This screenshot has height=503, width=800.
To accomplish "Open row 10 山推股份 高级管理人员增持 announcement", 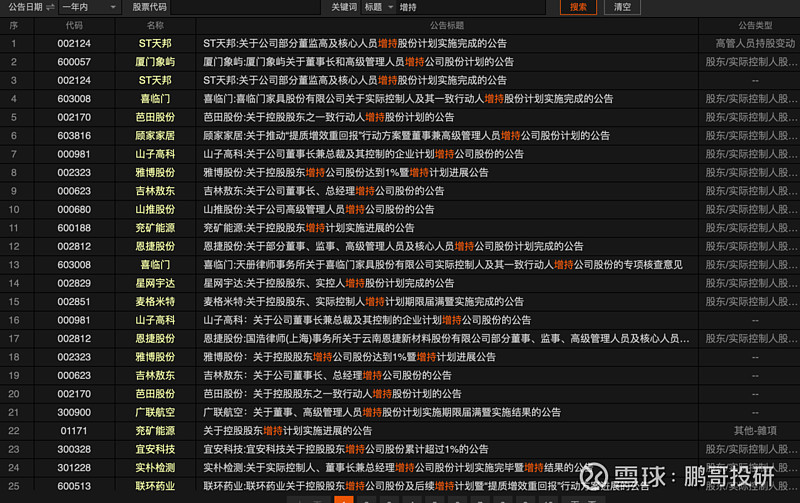I will (318, 209).
